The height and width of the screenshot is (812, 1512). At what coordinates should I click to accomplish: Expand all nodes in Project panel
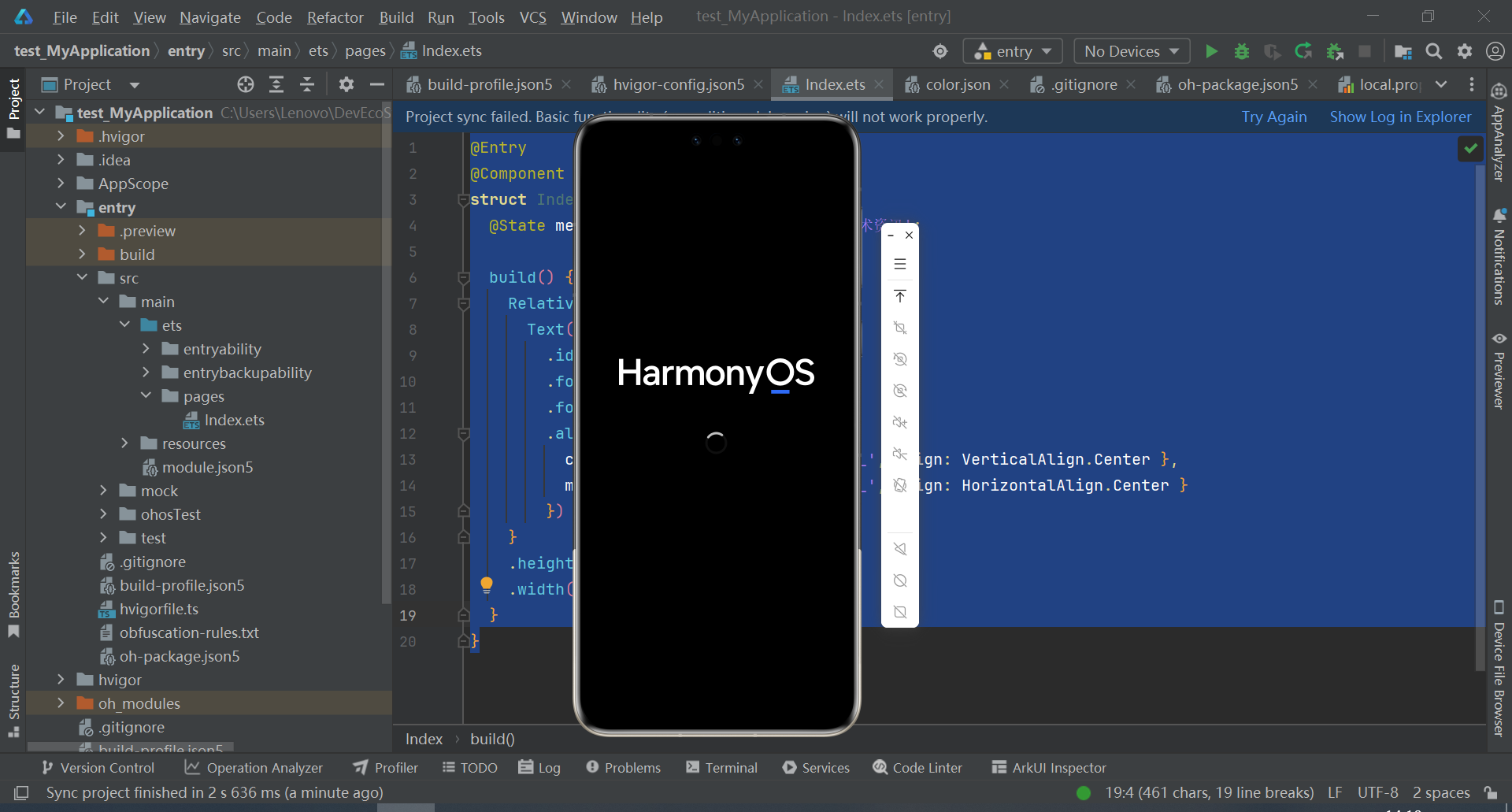coord(276,84)
